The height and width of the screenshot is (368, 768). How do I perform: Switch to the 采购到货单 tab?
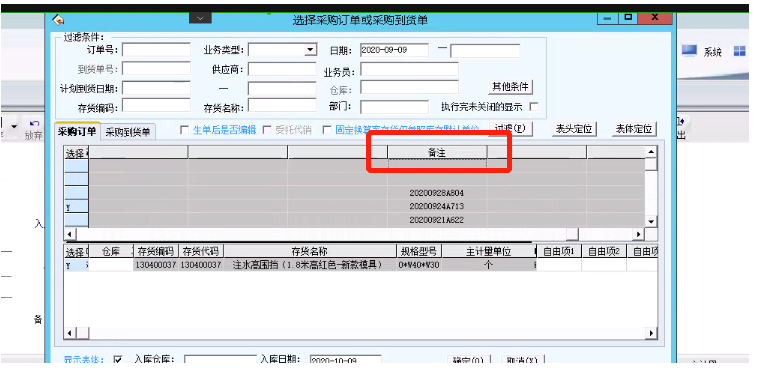point(128,131)
